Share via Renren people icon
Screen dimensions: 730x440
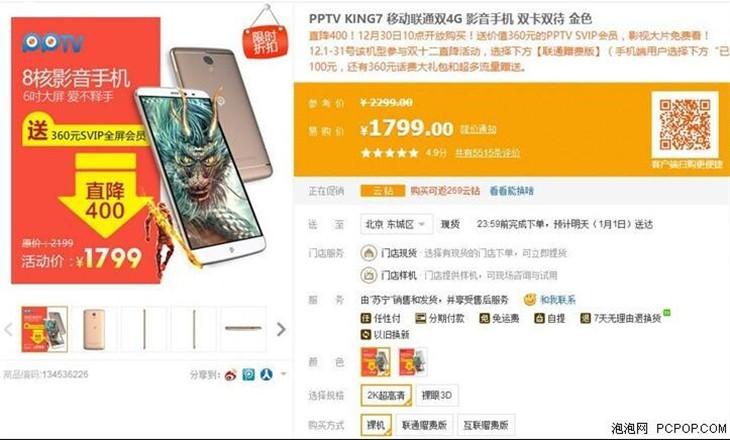(x=266, y=374)
